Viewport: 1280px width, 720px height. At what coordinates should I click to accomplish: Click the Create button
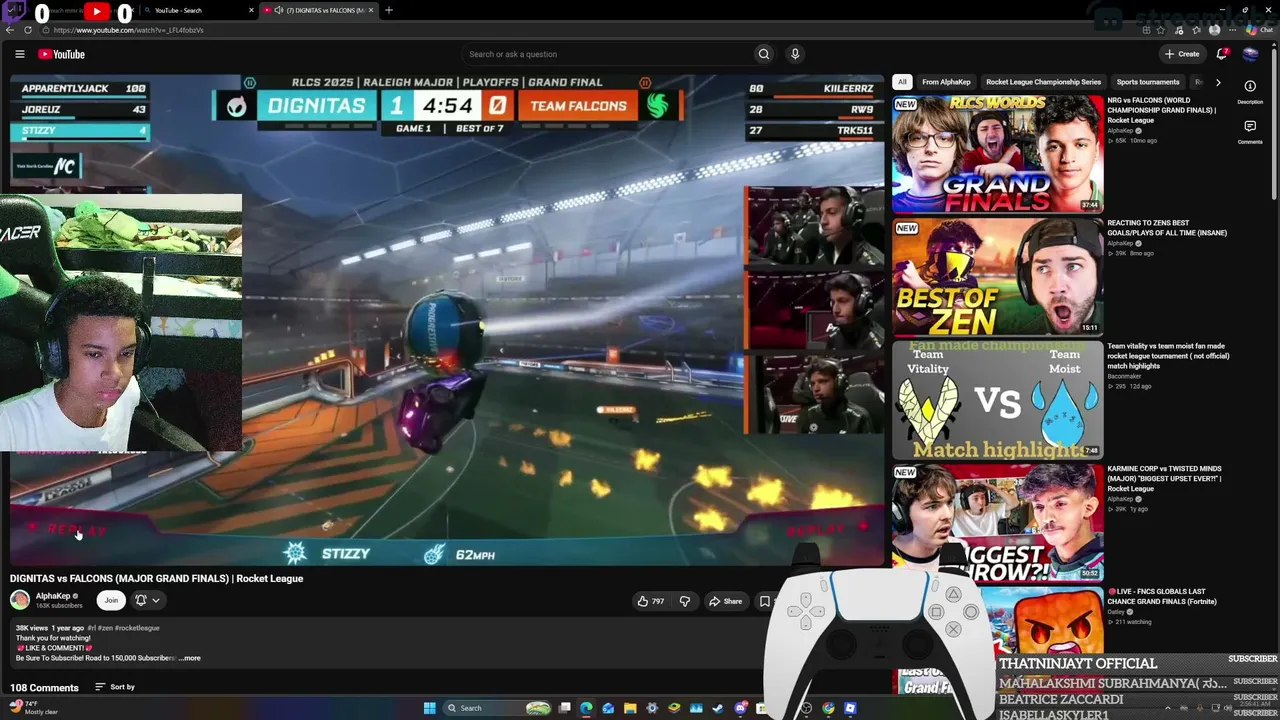point(1182,54)
